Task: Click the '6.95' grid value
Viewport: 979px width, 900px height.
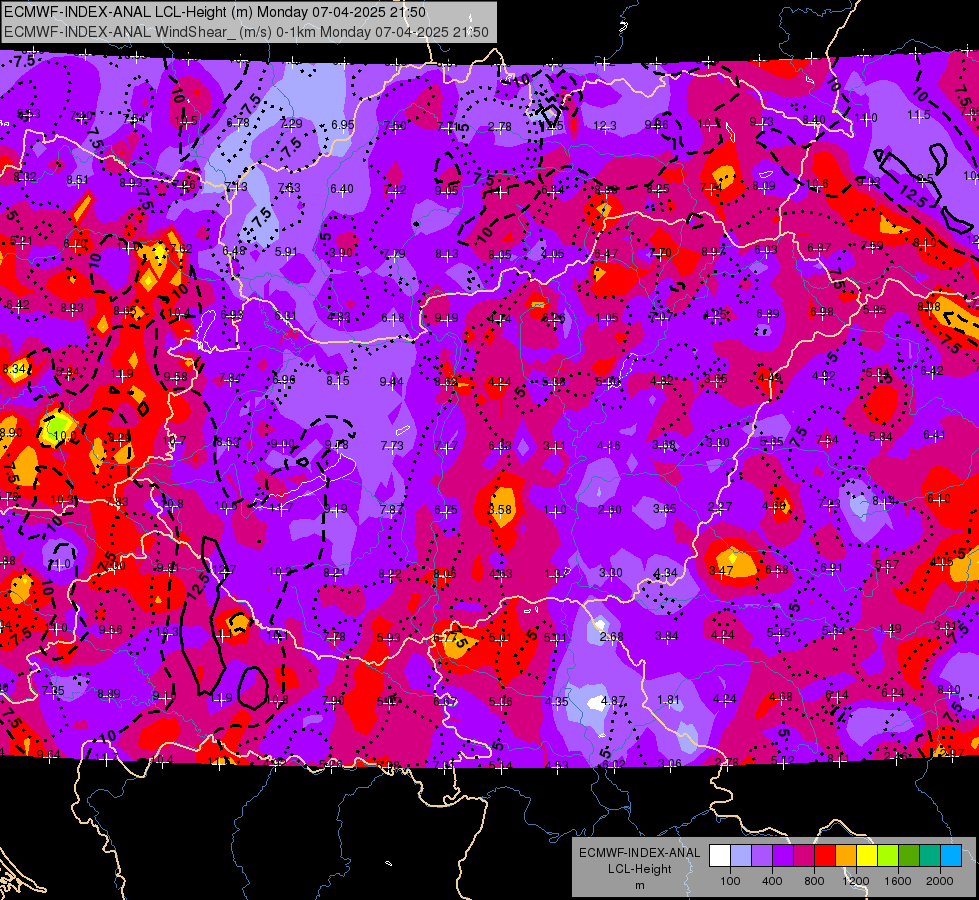Action: click(x=343, y=125)
